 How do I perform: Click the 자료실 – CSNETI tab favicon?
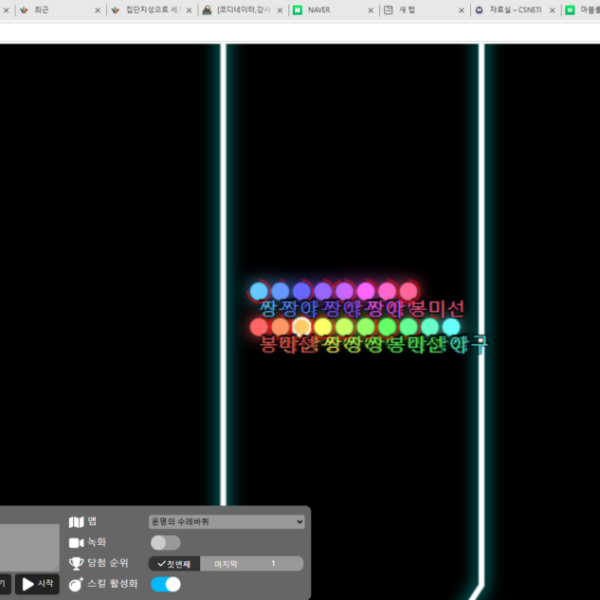tap(479, 10)
